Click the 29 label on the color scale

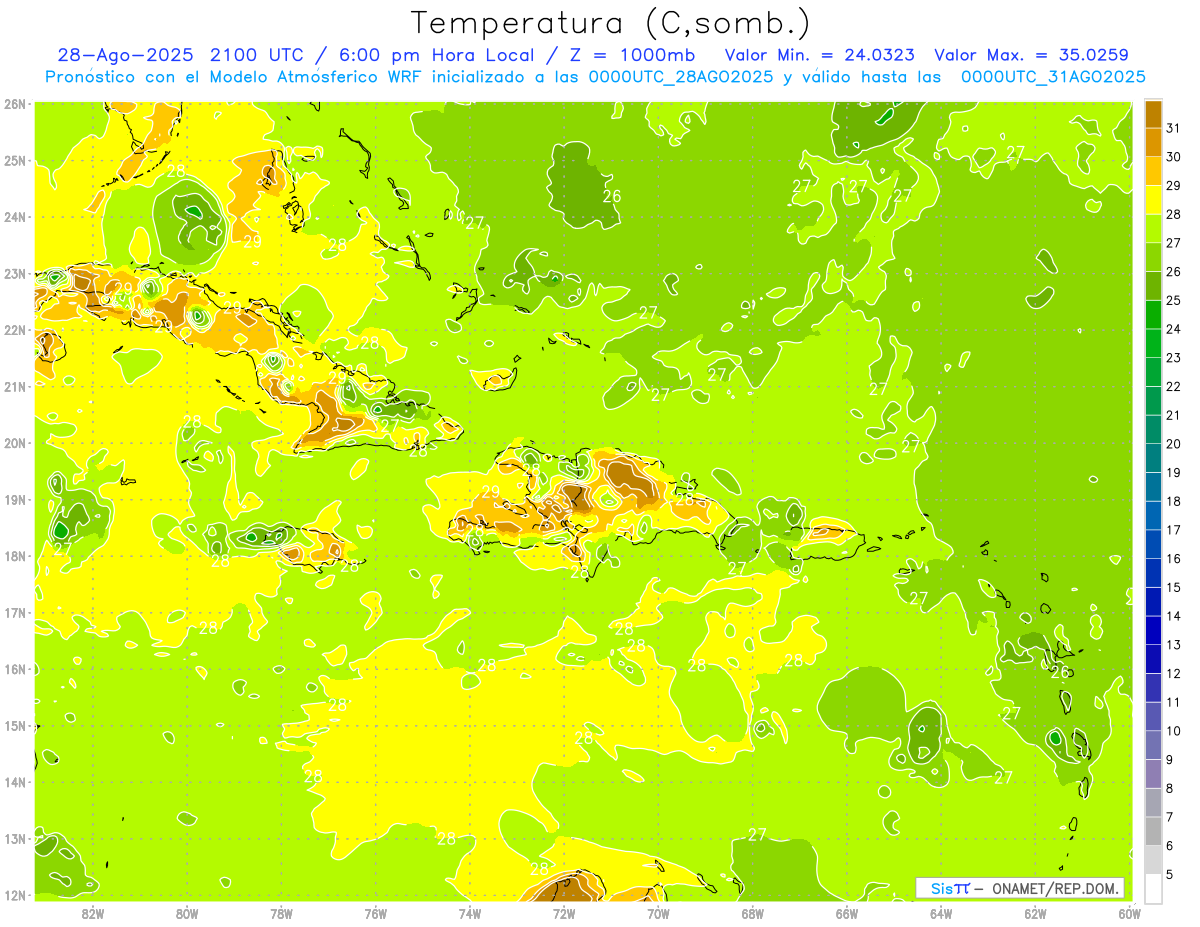[x=1173, y=186]
